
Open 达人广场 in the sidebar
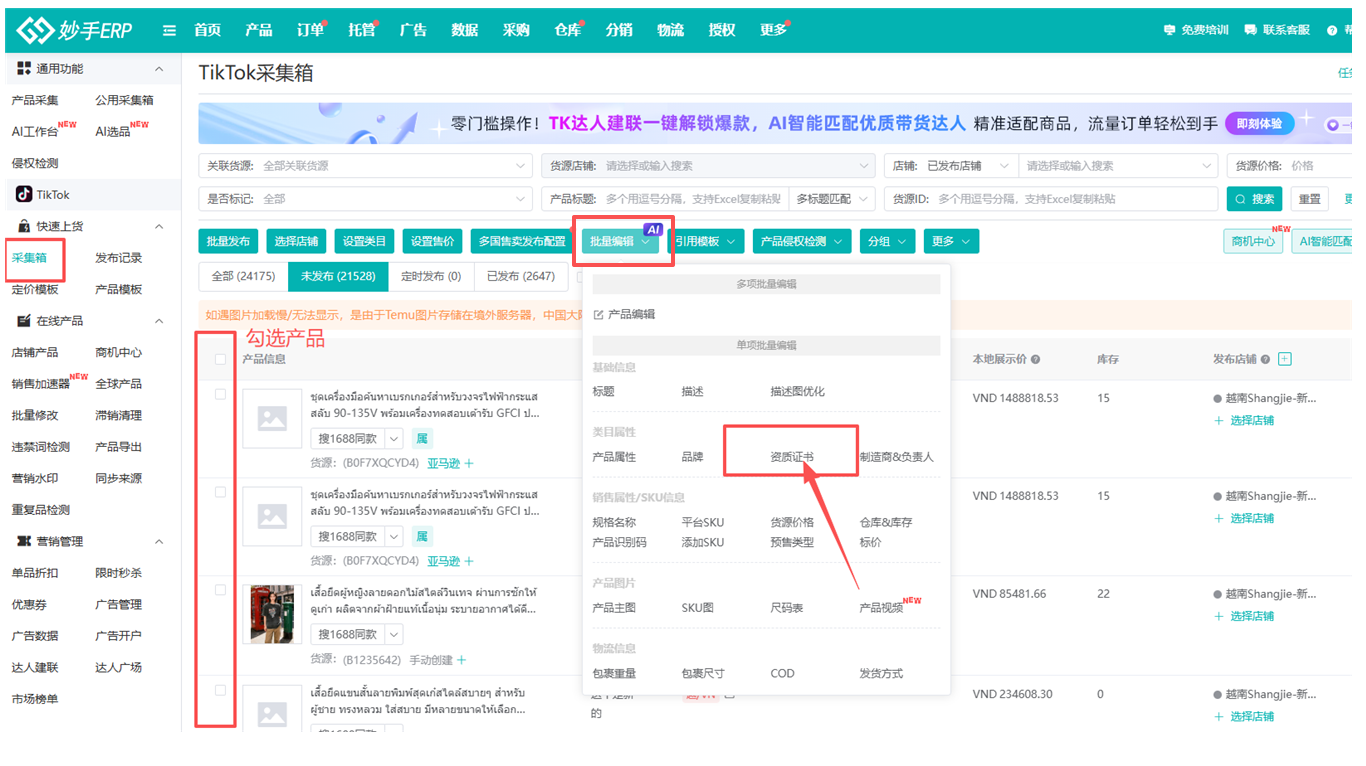119,668
